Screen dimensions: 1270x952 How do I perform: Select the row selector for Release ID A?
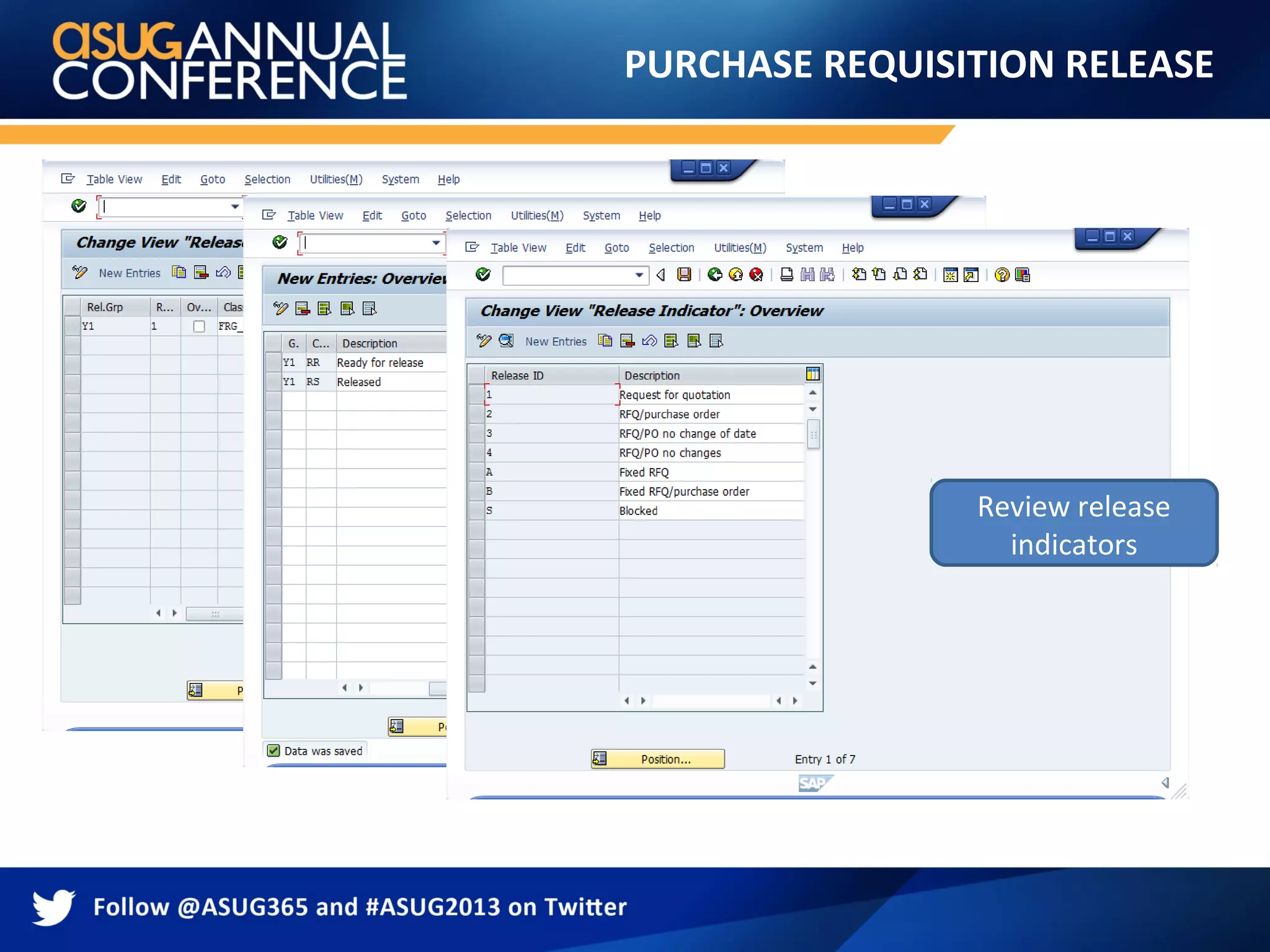click(476, 472)
